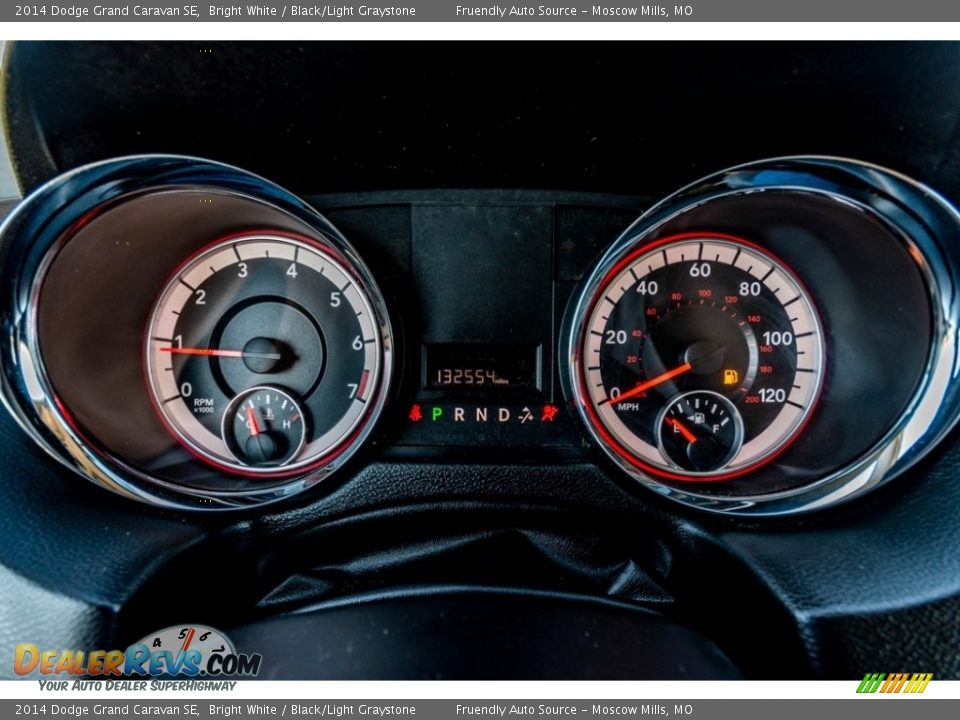Click the H label on temperature gauge
Image resolution: width=960 pixels, height=720 pixels.
point(287,424)
